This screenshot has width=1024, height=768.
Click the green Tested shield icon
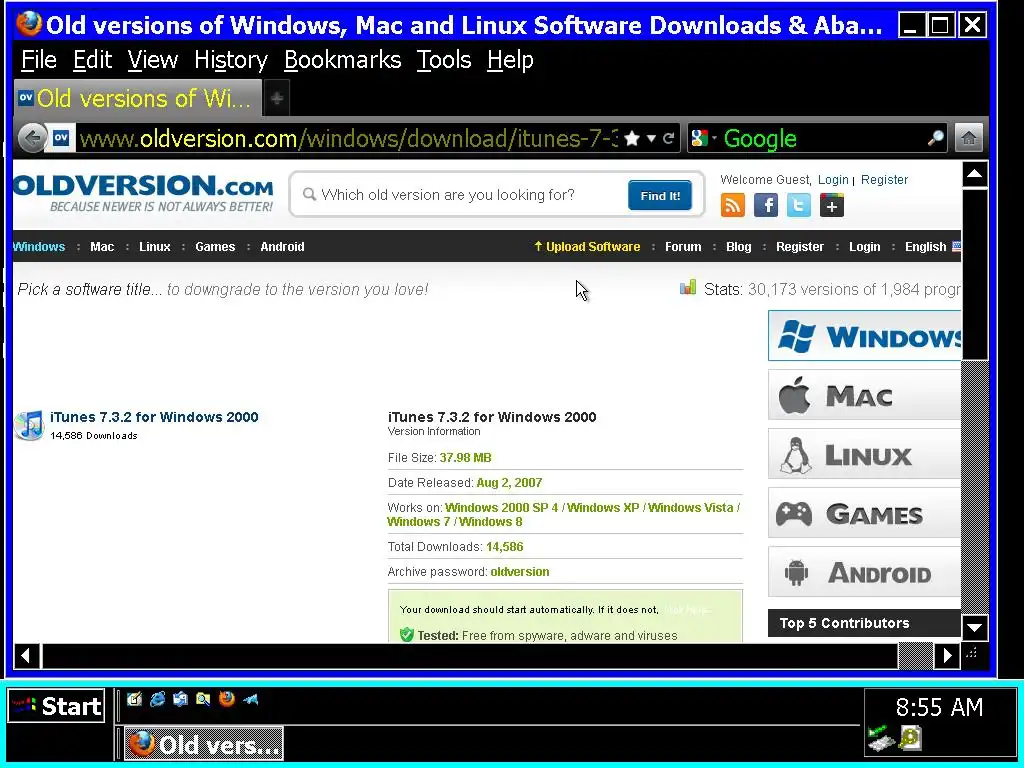(407, 635)
